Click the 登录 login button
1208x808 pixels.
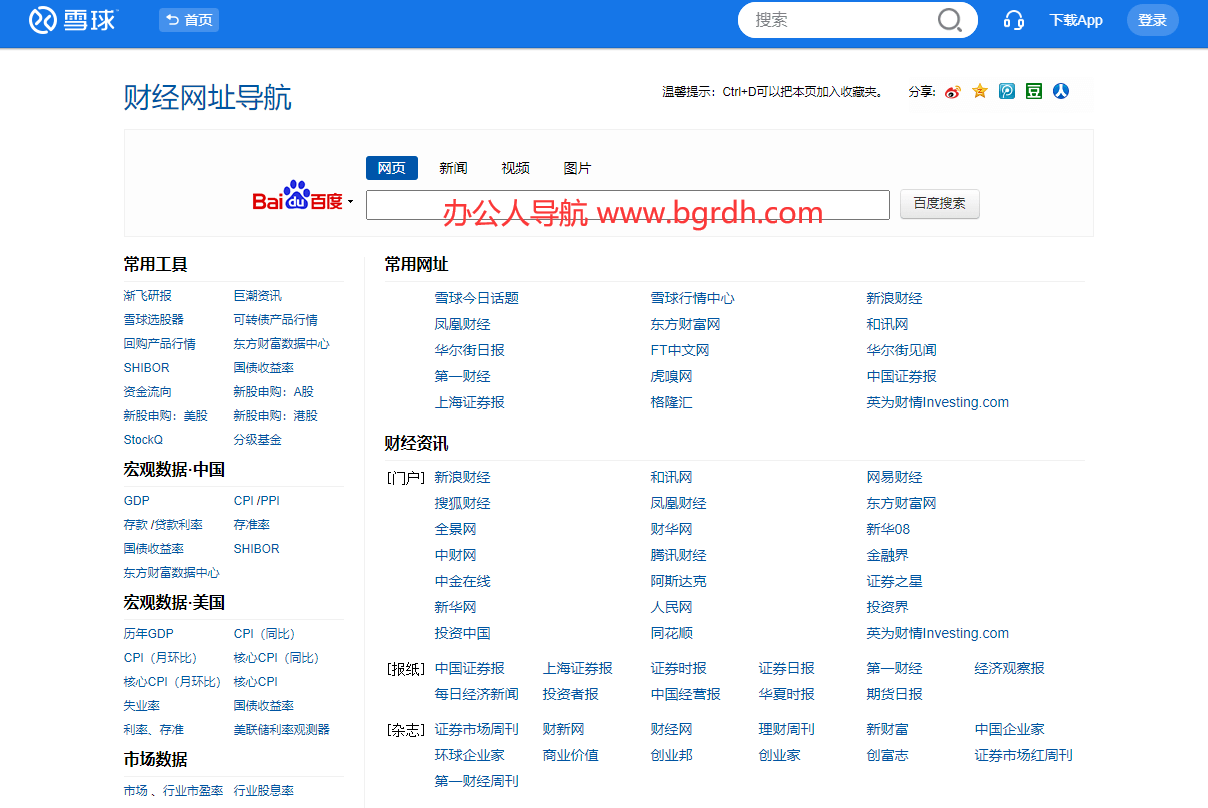tap(1152, 20)
